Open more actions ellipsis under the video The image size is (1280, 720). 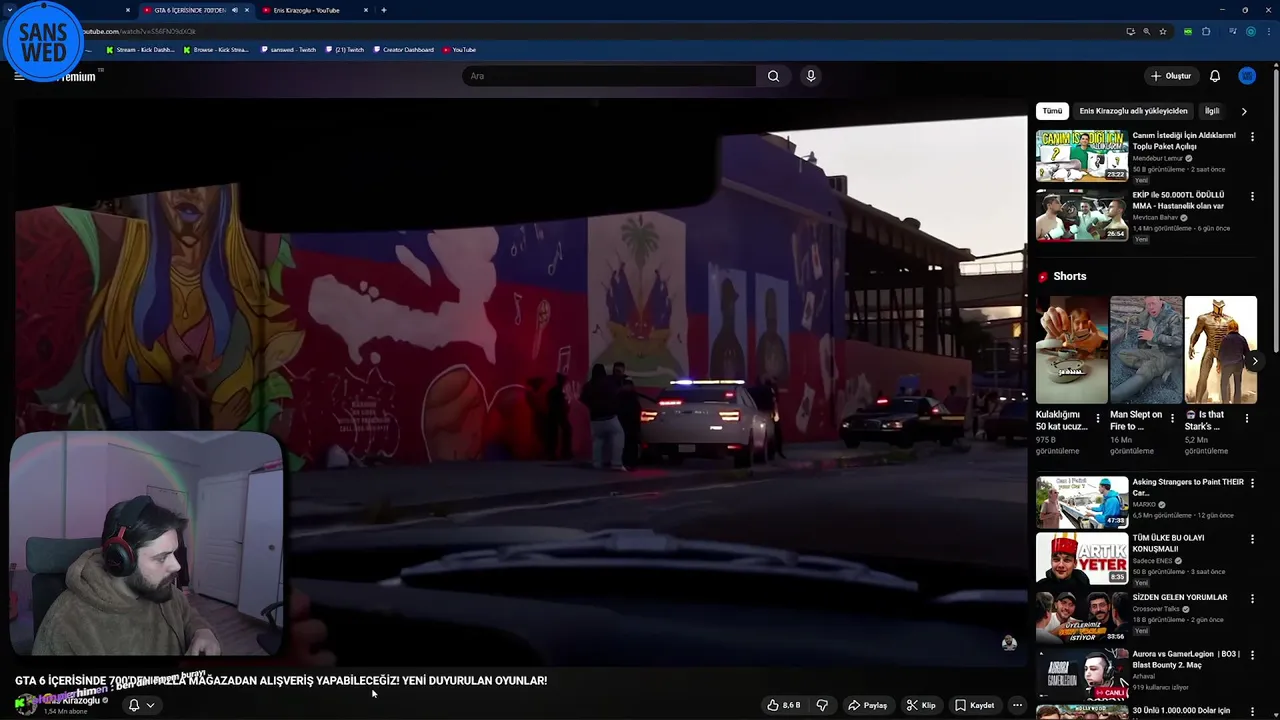tap(1017, 705)
